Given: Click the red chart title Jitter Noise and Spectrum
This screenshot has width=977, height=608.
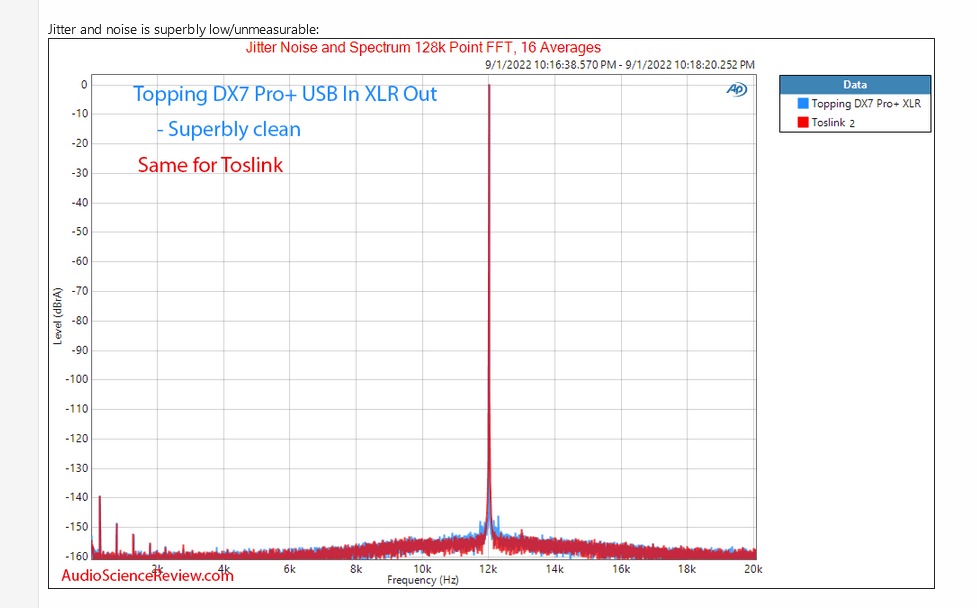Looking at the screenshot, I should click(x=423, y=47).
